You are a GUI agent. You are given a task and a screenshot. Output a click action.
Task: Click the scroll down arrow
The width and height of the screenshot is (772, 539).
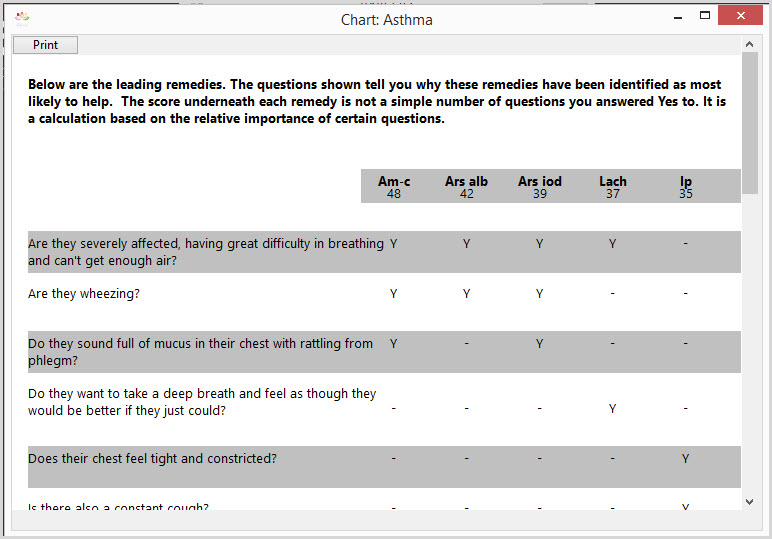point(749,502)
